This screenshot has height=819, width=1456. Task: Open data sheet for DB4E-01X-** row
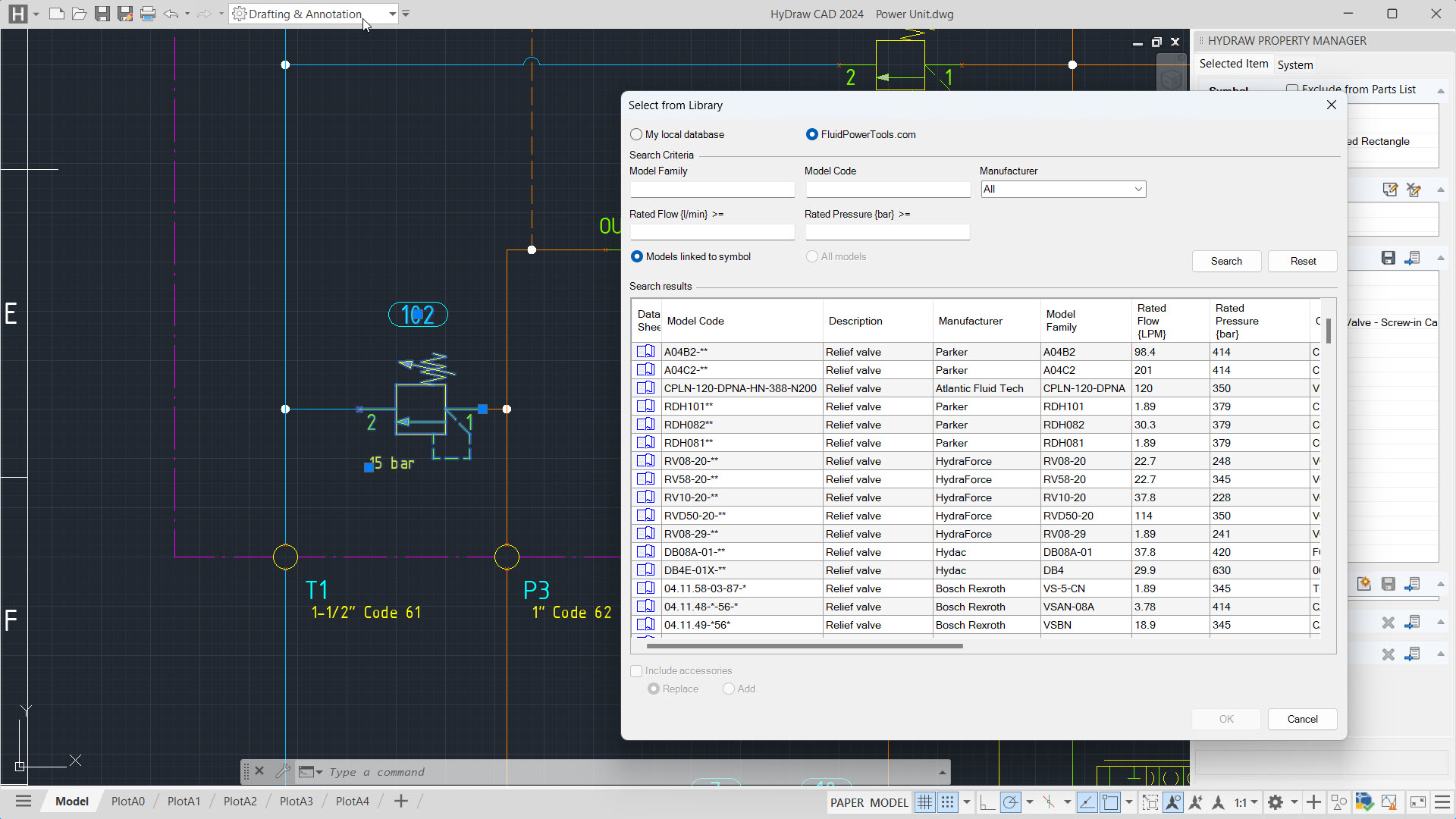tap(645, 570)
